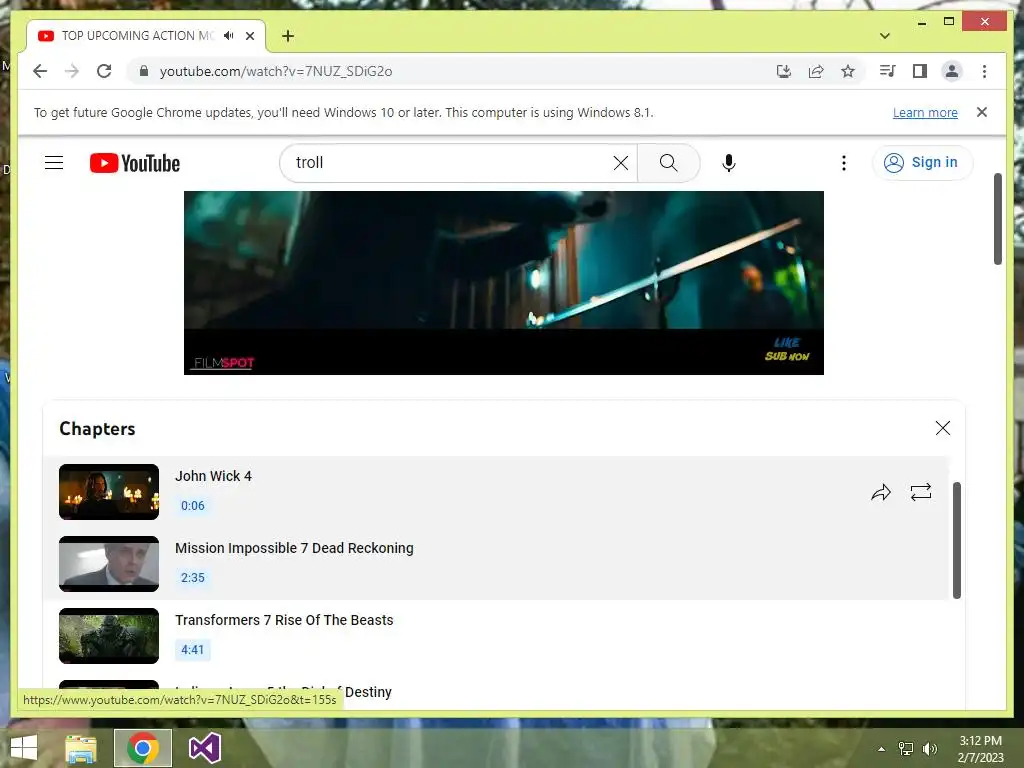Reload the YouTube page
Screen dimensions: 1024x768
pos(104,71)
